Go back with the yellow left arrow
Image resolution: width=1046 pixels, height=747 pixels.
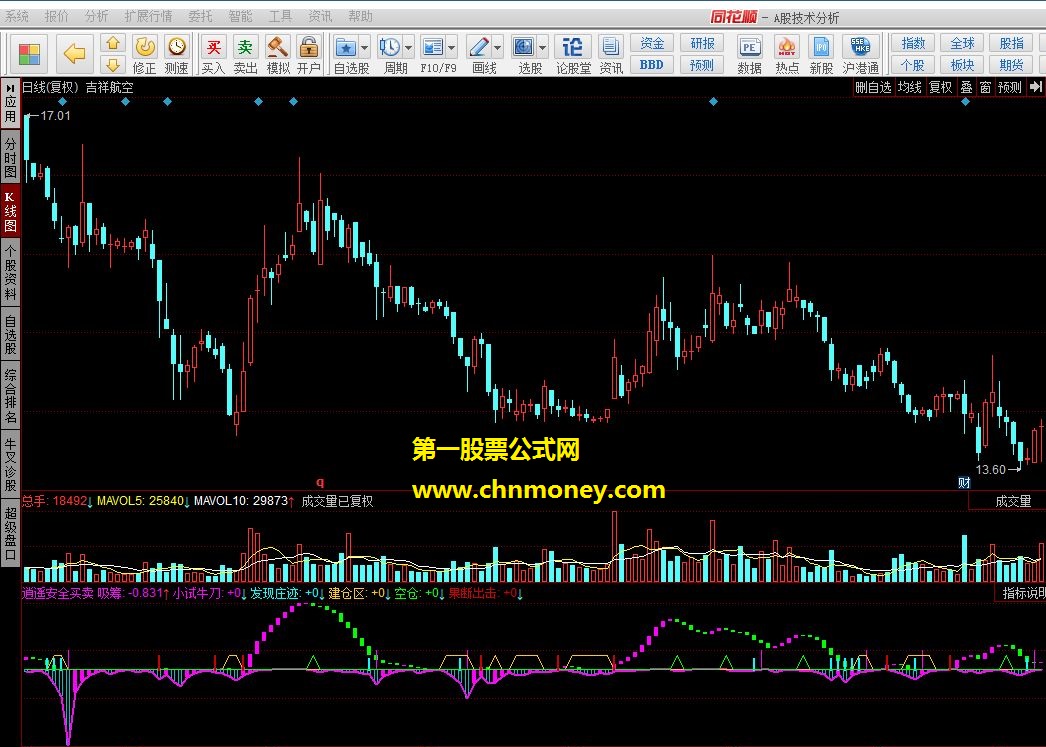pyautogui.click(x=74, y=53)
